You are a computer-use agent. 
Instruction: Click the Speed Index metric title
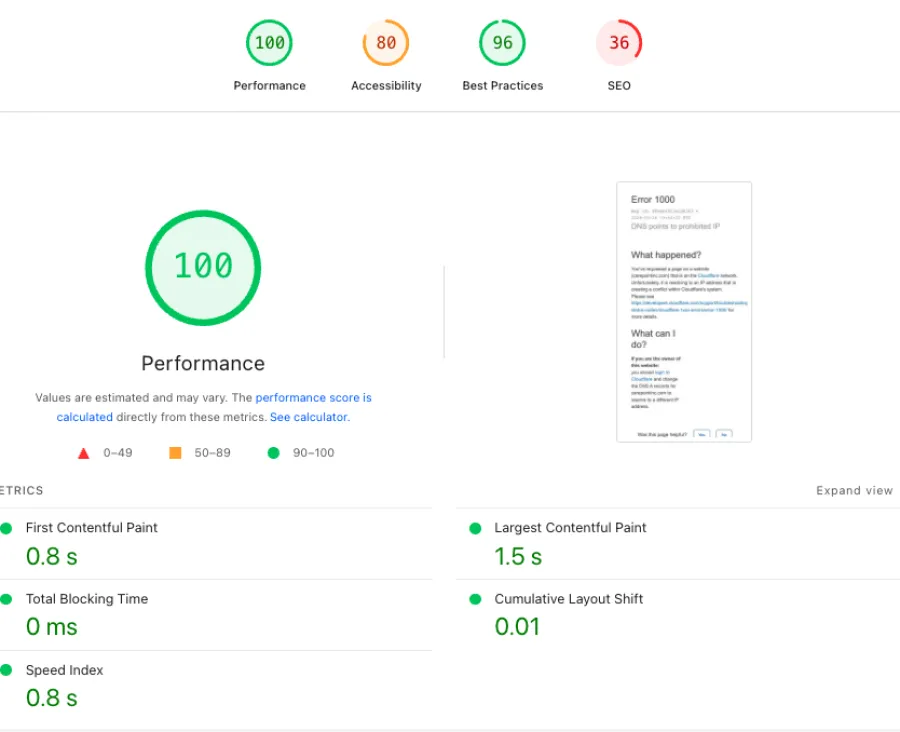[64, 670]
